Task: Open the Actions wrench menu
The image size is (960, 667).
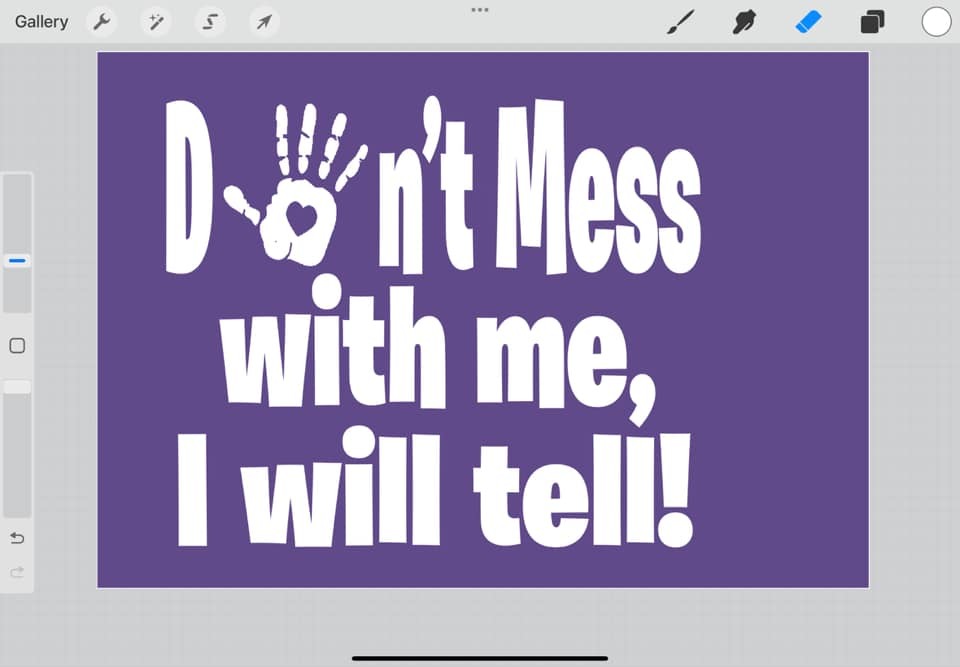Action: coord(101,21)
